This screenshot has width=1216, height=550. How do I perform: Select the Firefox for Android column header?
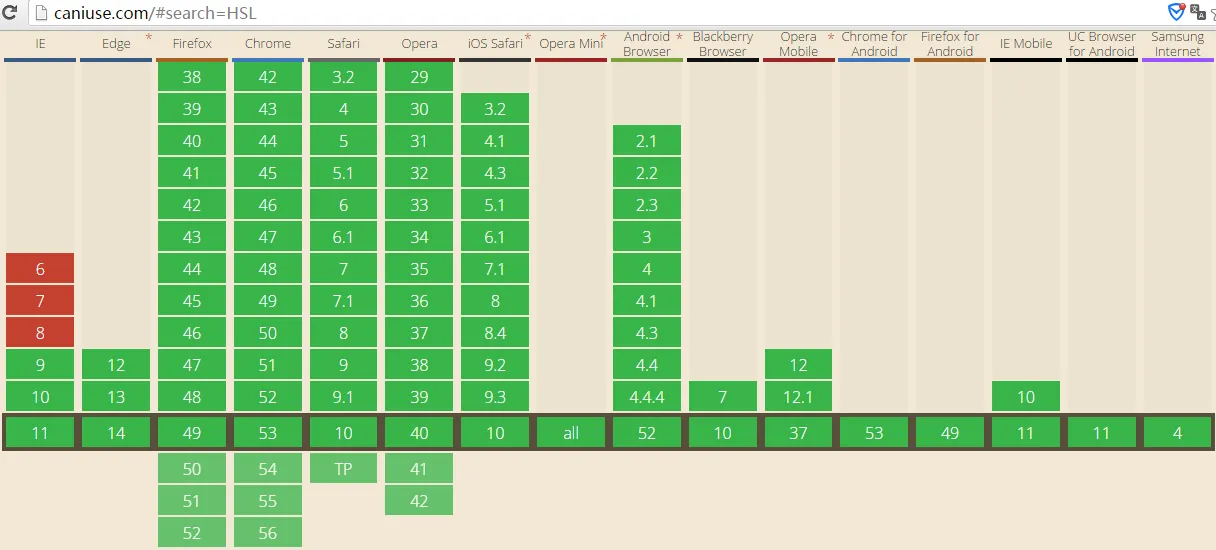(950, 44)
